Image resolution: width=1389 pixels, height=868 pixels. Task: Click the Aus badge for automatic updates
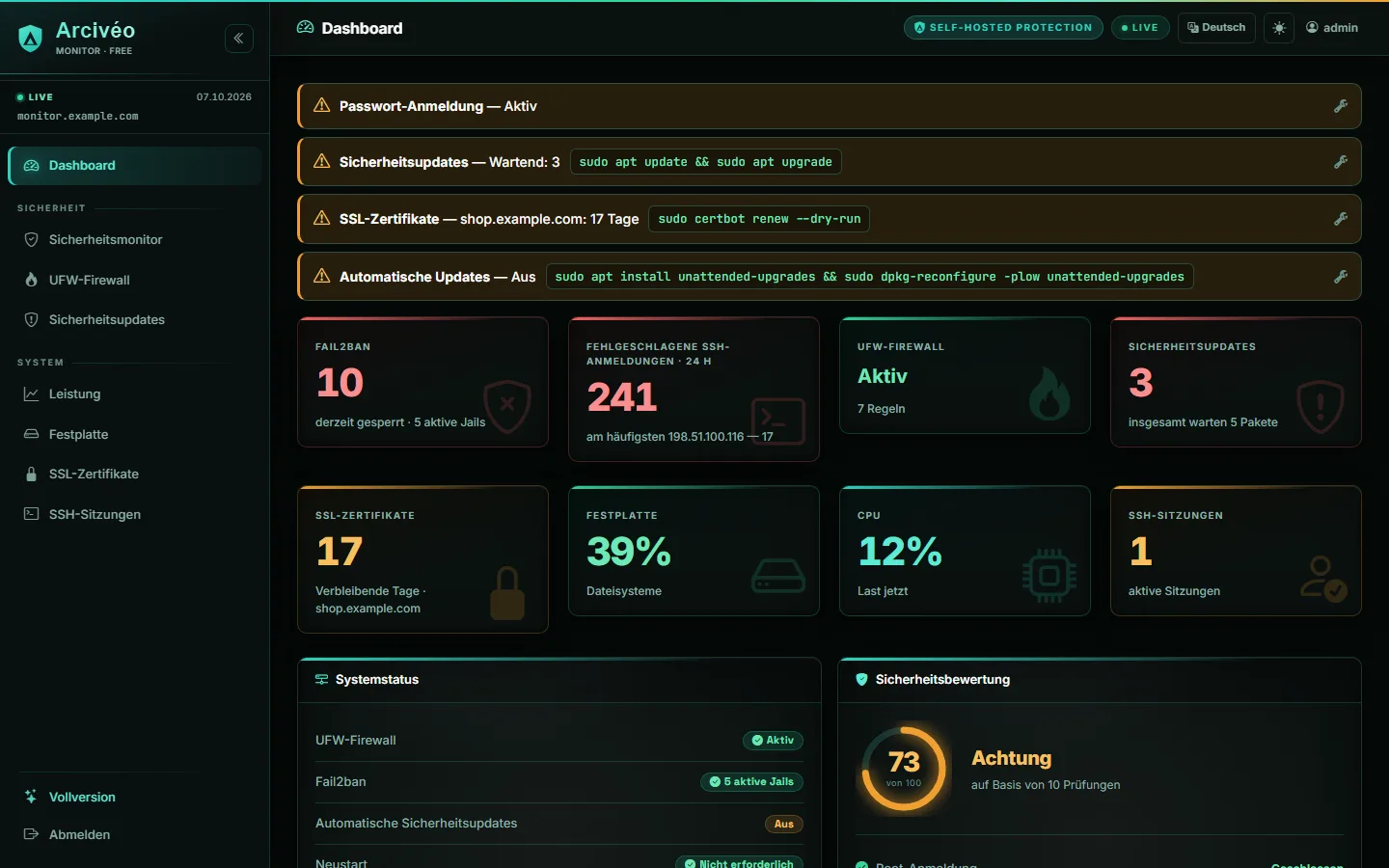(x=784, y=825)
